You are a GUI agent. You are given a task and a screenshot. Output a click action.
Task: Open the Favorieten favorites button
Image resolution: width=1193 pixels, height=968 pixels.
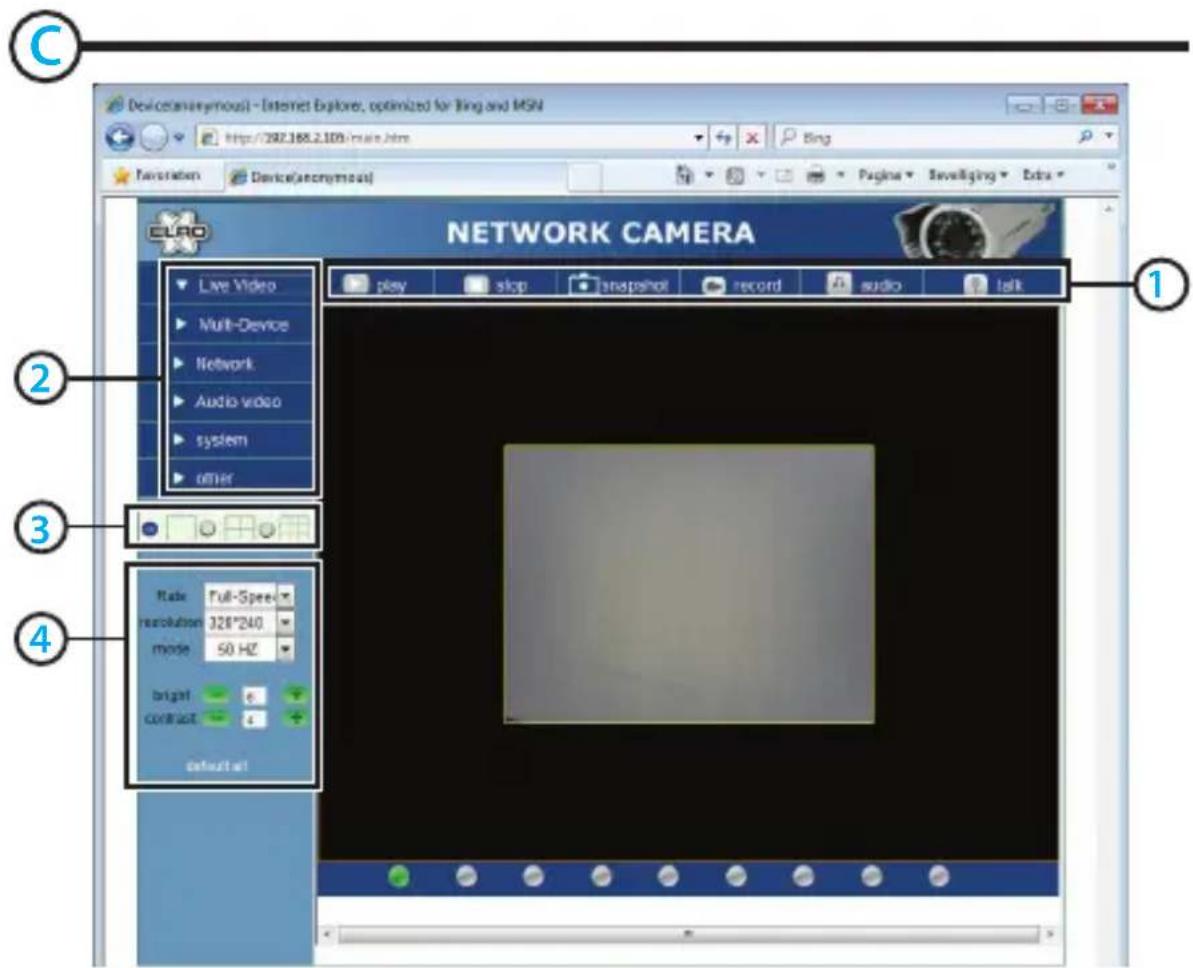[157, 176]
